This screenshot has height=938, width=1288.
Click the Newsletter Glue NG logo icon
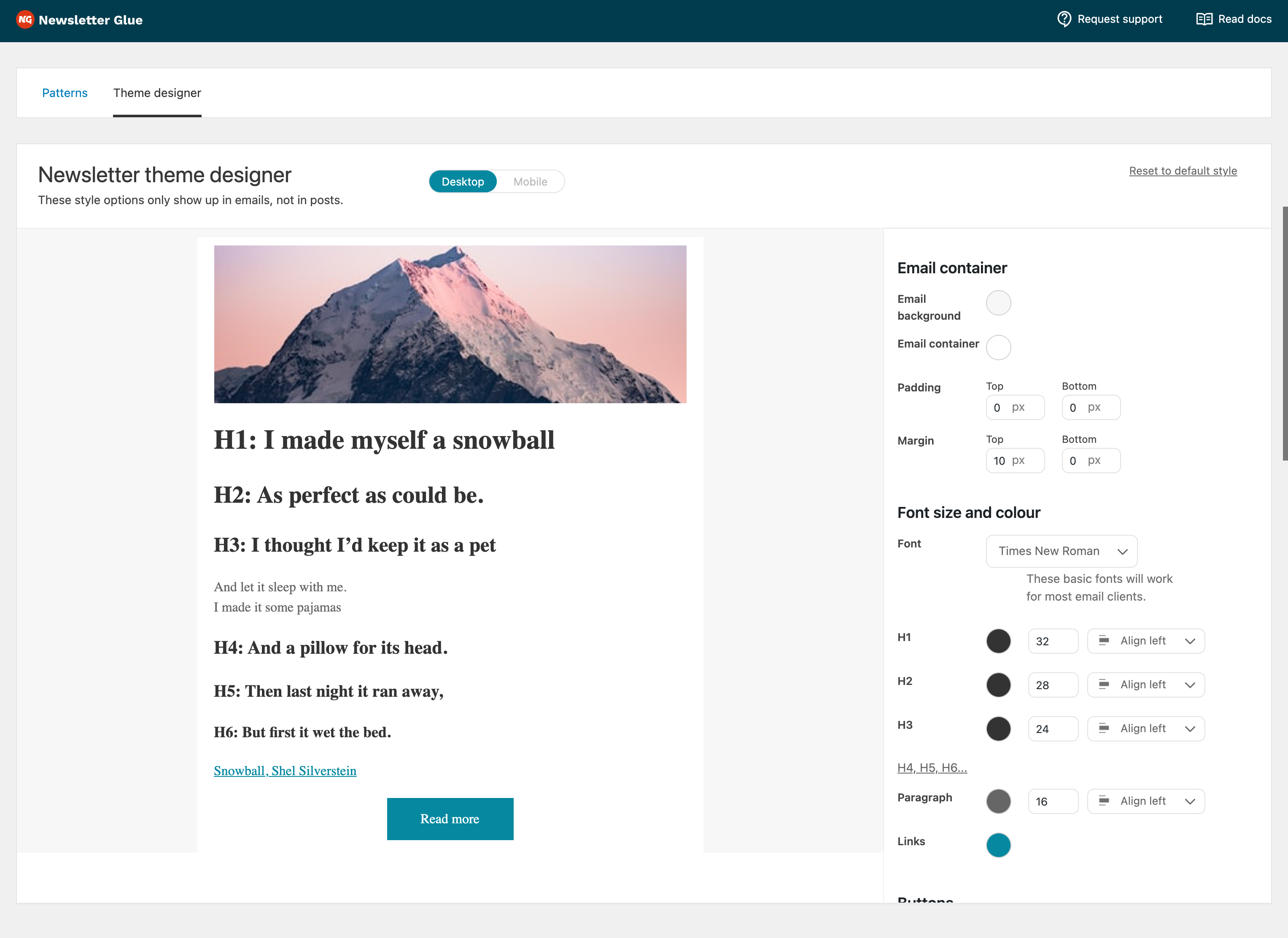[25, 20]
